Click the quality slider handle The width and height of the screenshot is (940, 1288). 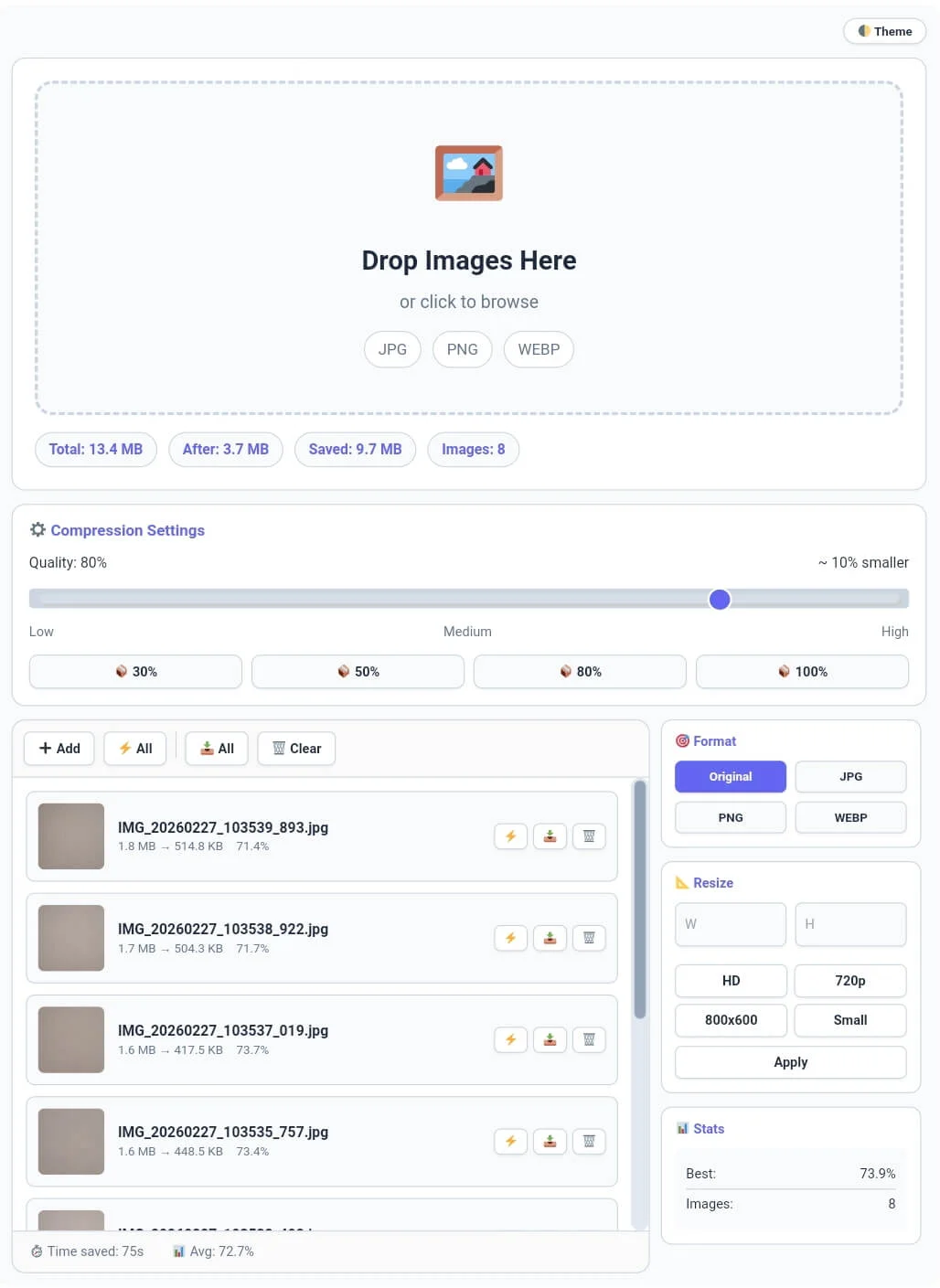click(x=720, y=600)
